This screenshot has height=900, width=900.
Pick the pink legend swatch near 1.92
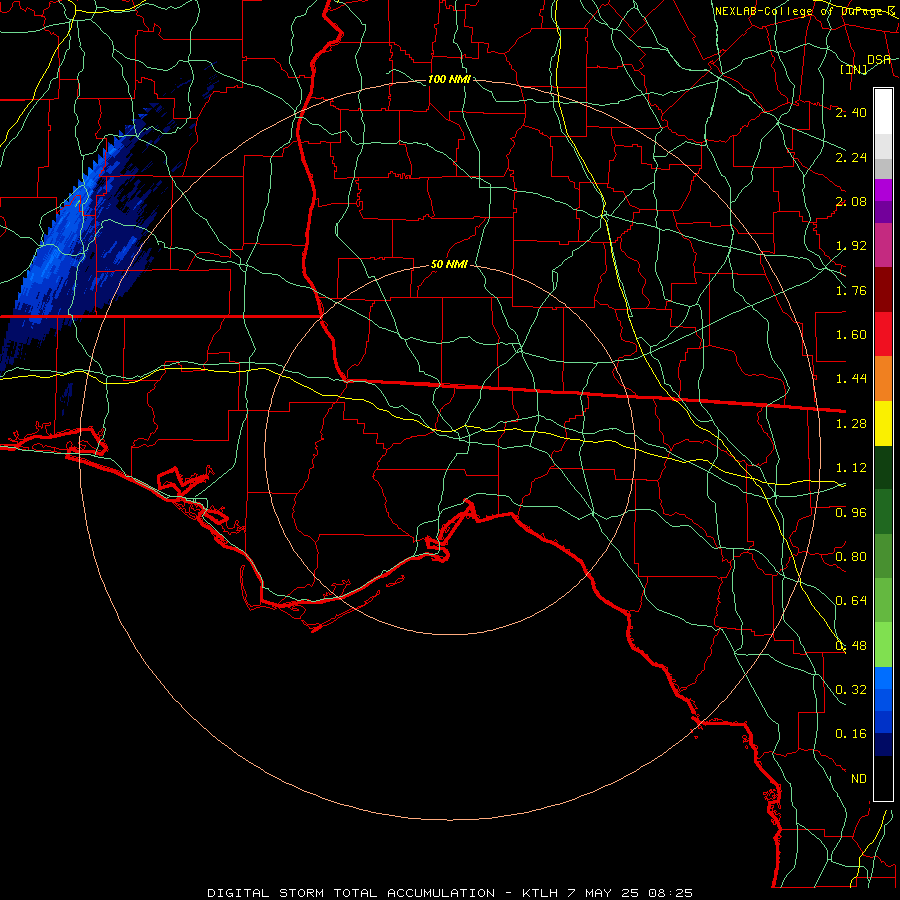pos(883,245)
